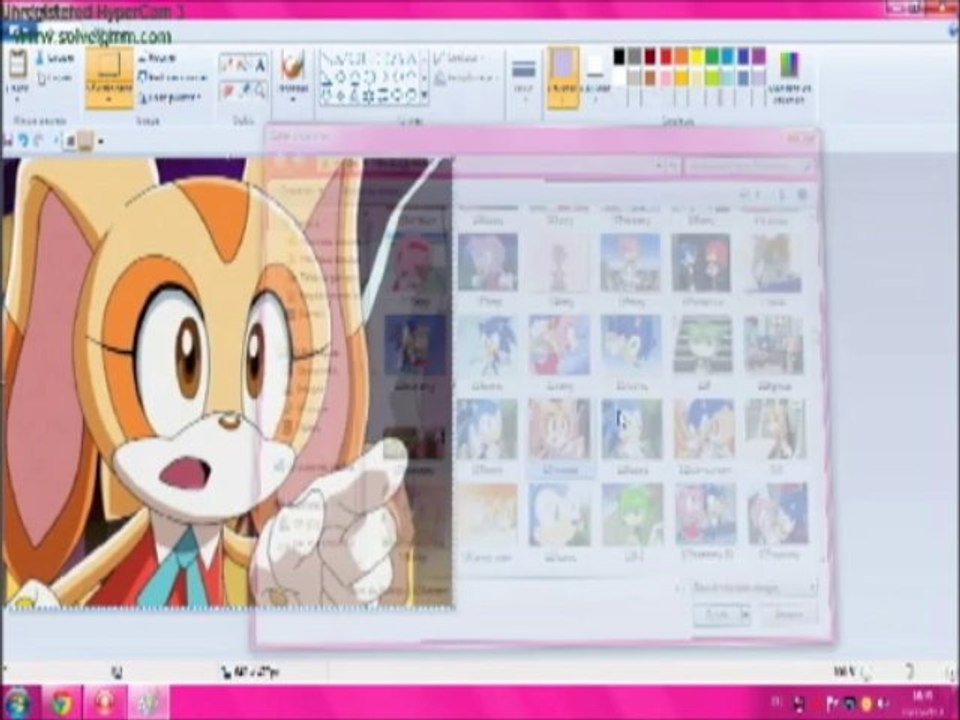This screenshot has height=720, width=960.
Task: Pick the bright red color swatch
Action: click(666, 57)
